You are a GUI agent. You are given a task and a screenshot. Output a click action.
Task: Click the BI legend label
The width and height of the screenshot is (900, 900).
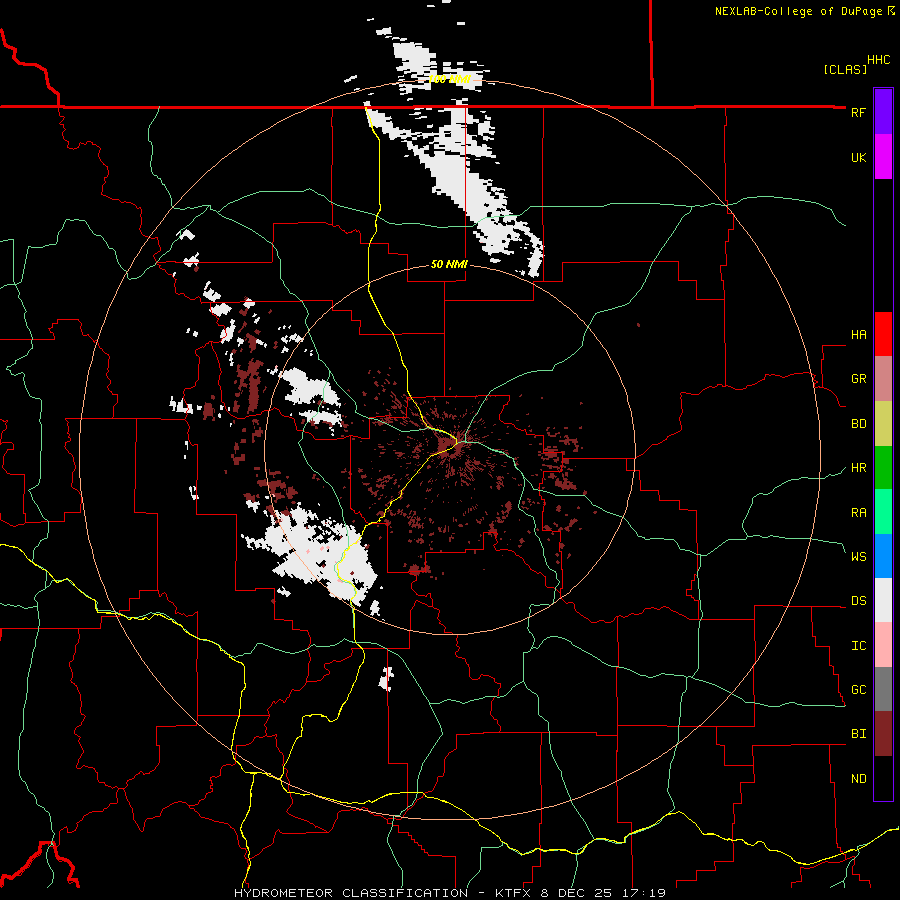(858, 734)
